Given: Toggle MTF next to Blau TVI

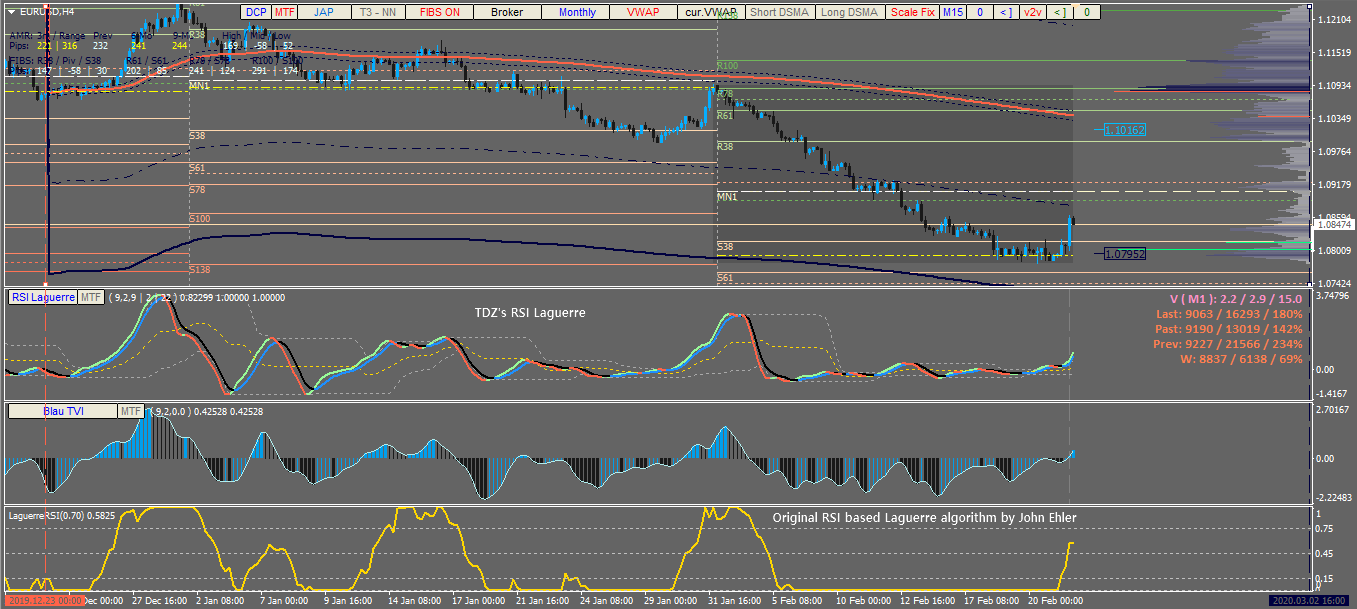Looking at the screenshot, I should (x=131, y=411).
